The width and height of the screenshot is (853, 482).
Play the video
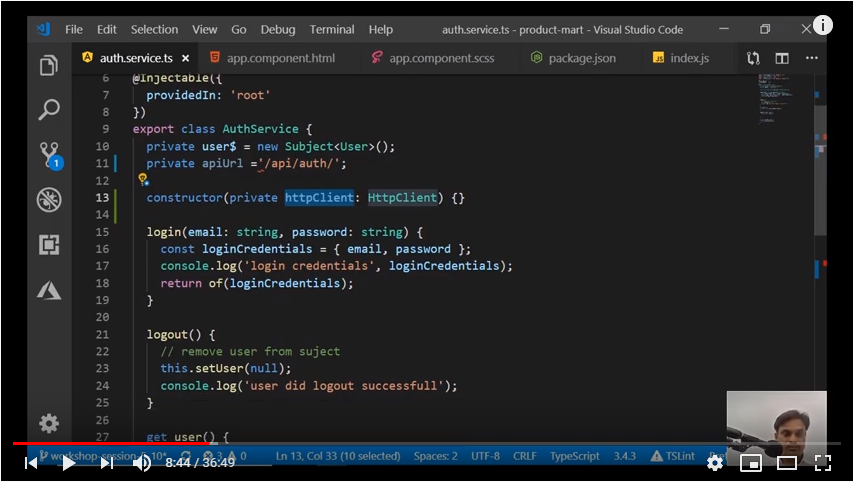pyautogui.click(x=69, y=463)
